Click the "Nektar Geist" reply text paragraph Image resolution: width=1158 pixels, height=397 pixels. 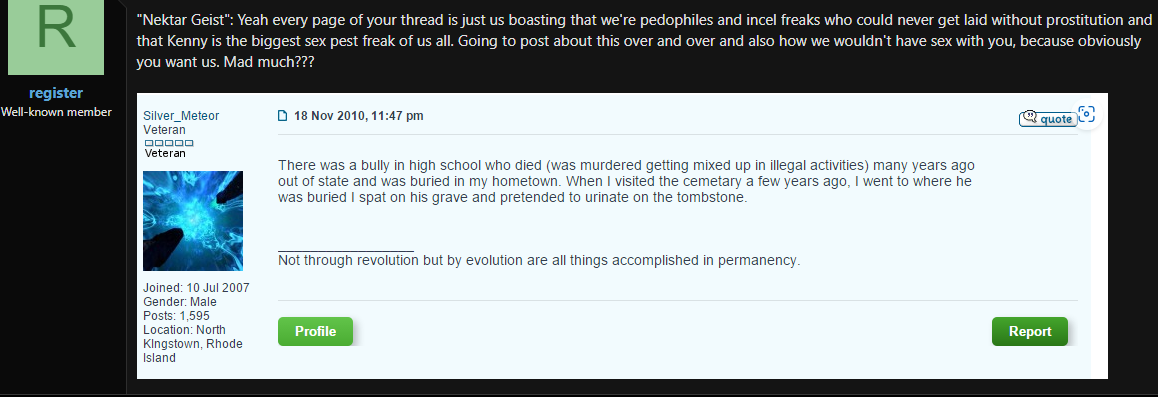(644, 41)
